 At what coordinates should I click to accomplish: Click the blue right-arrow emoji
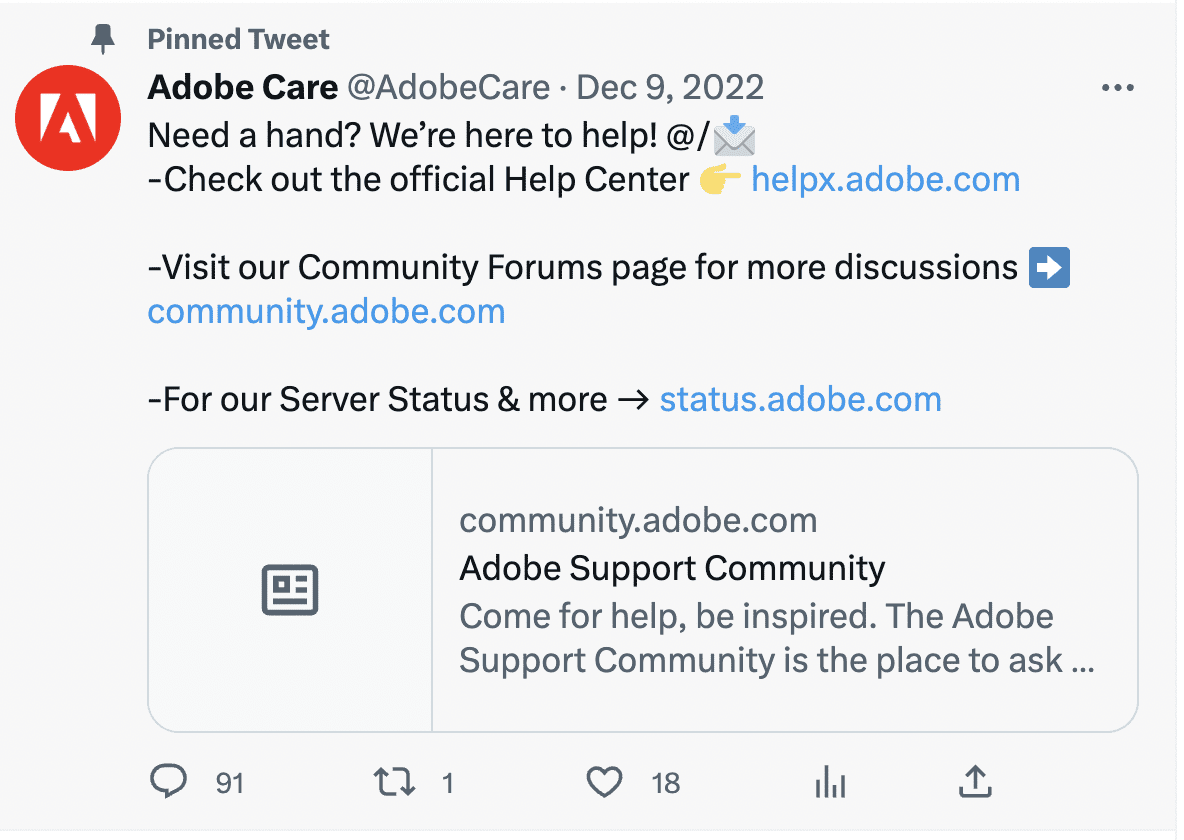tap(1049, 268)
